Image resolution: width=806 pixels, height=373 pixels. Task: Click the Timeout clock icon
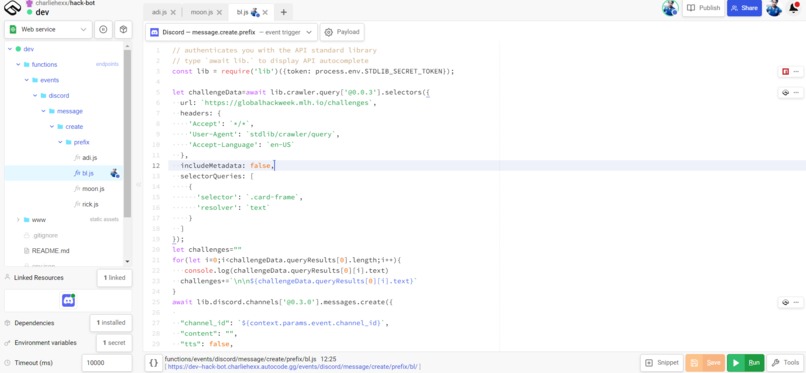click(x=7, y=363)
